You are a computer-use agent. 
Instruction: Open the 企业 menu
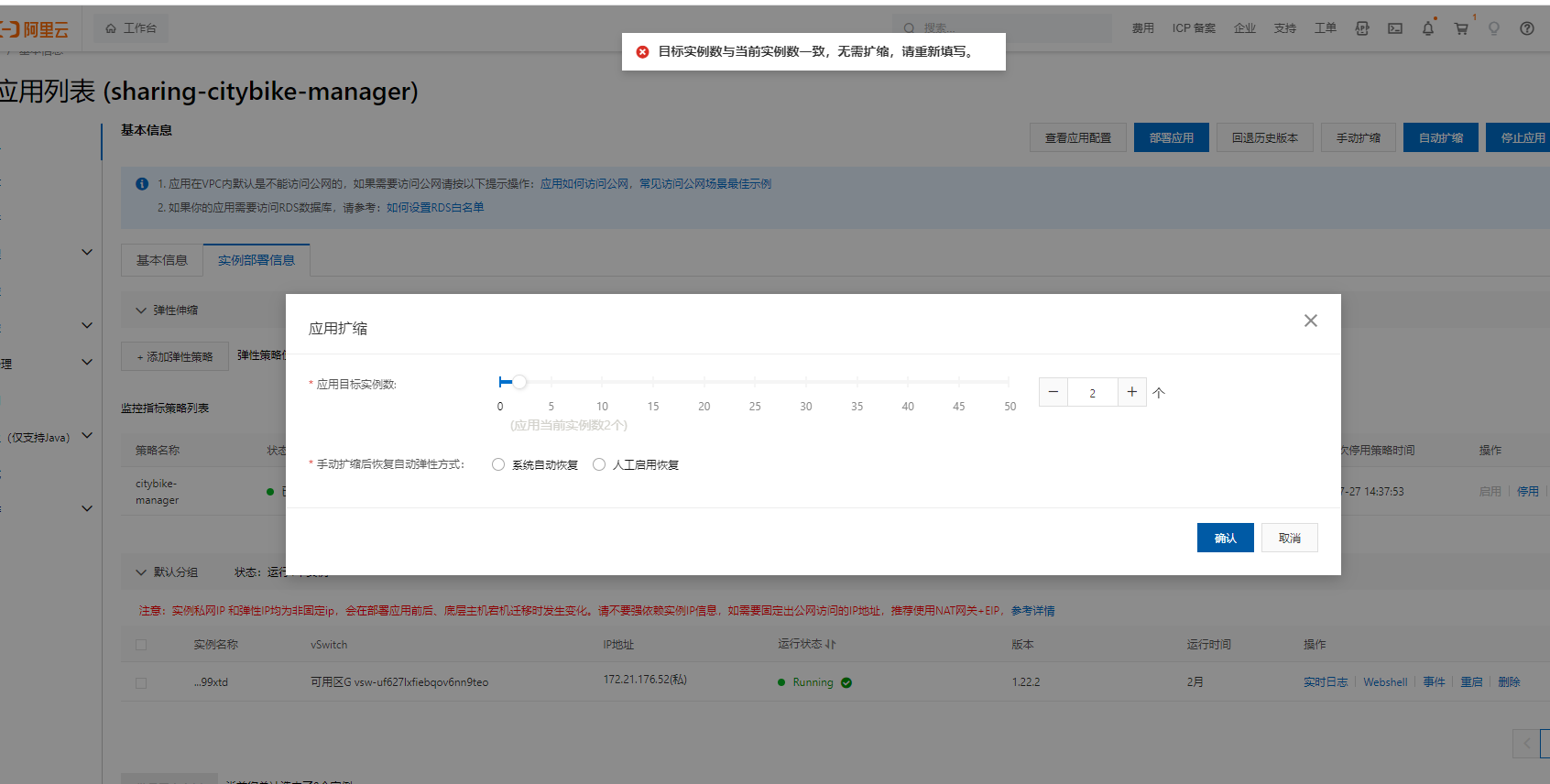[1245, 28]
